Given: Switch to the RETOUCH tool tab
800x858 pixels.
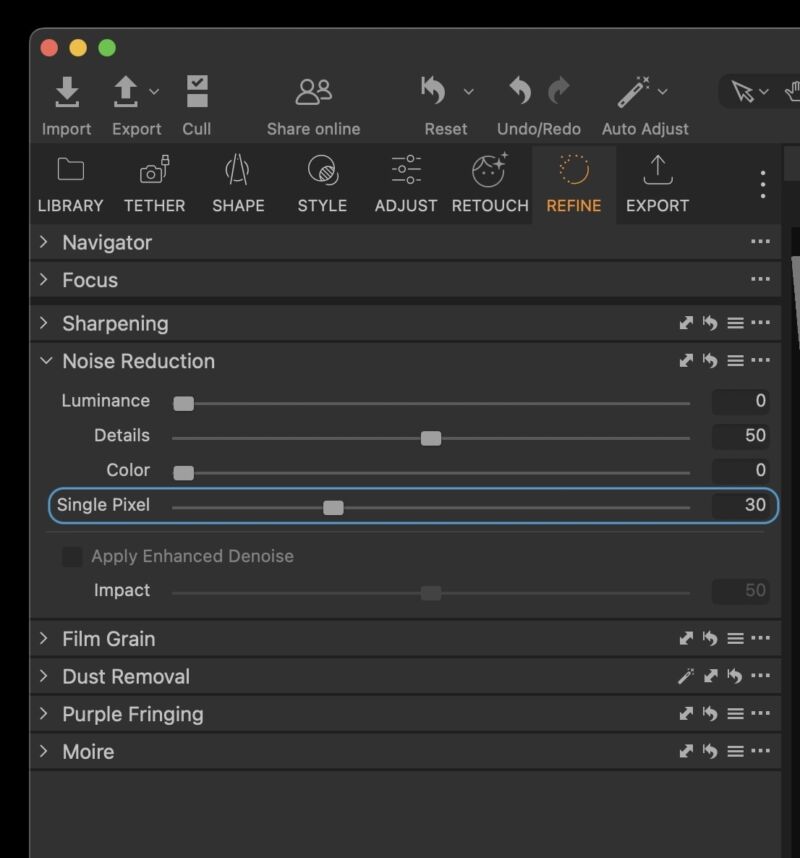Looking at the screenshot, I should (490, 184).
